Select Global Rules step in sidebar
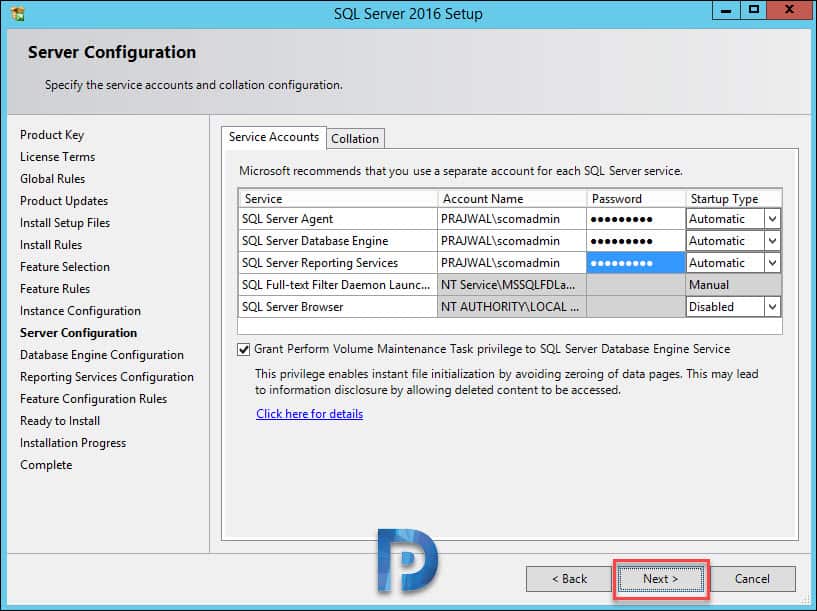The height and width of the screenshot is (611, 817). (x=53, y=179)
